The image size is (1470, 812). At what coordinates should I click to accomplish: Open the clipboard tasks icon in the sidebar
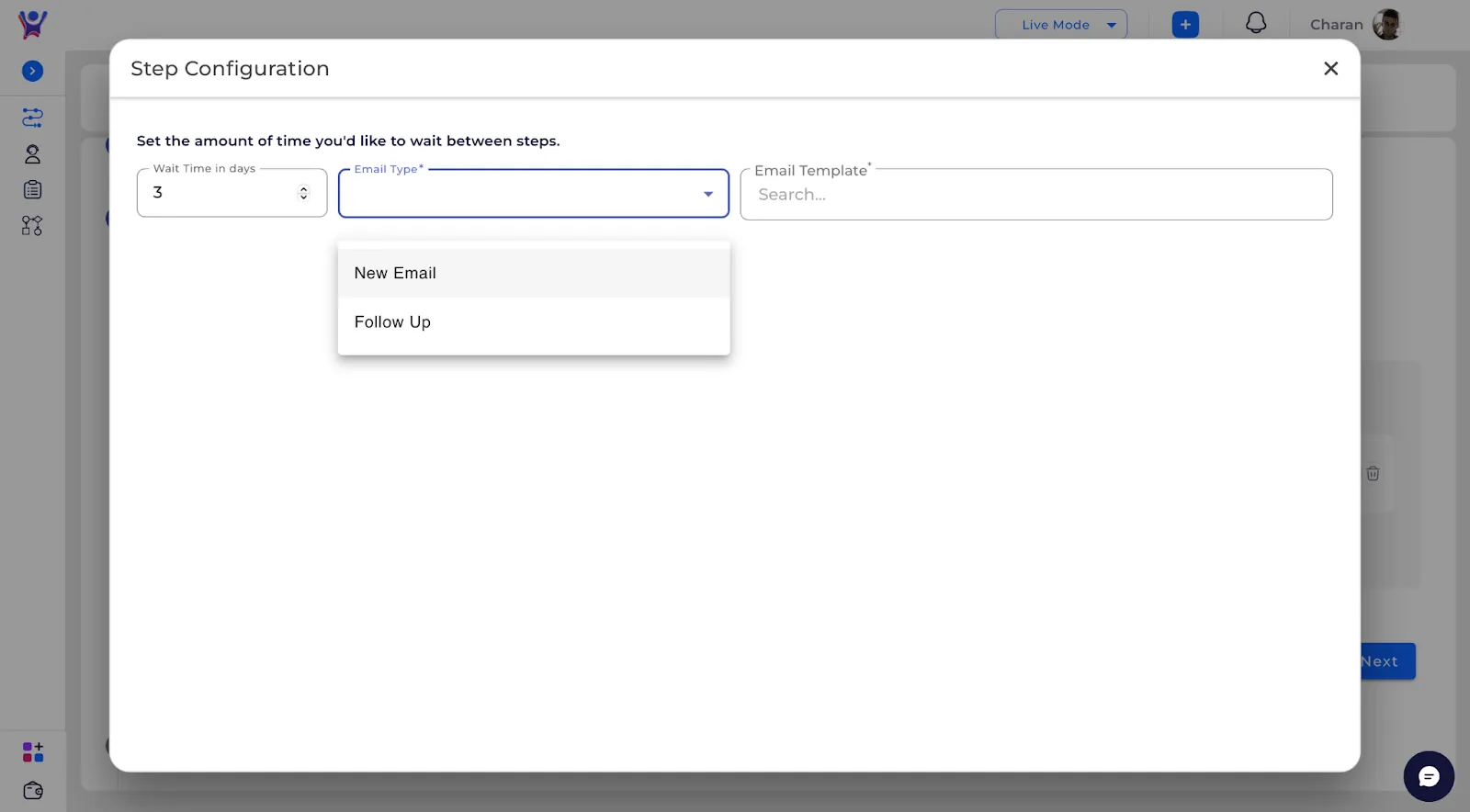32,189
